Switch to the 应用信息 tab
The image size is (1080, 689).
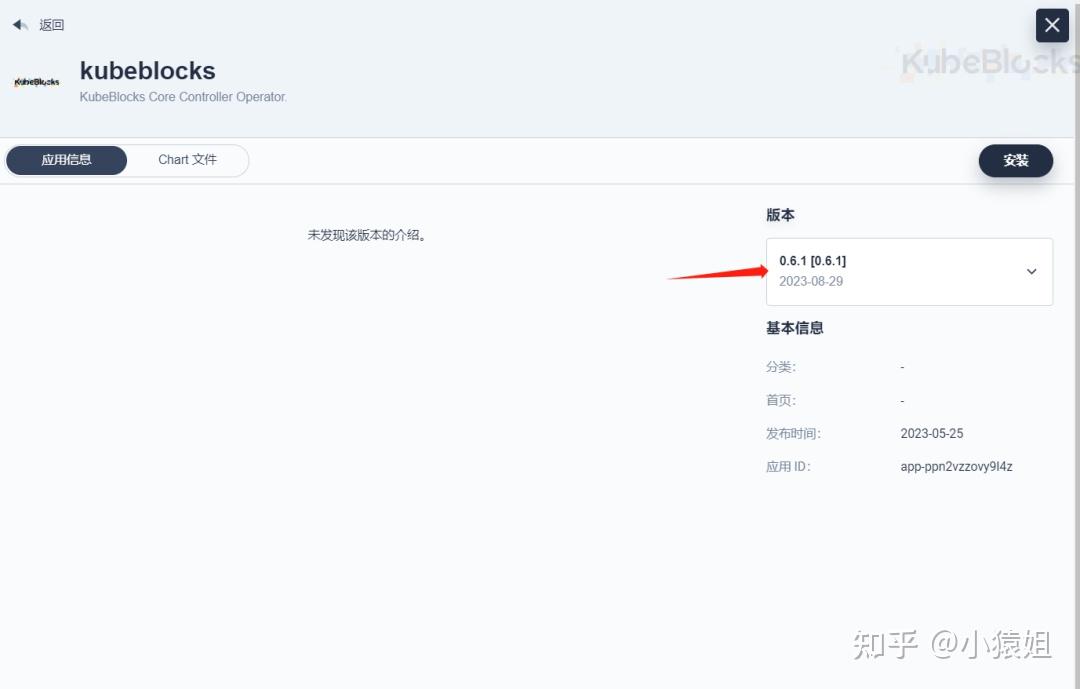(x=66, y=160)
